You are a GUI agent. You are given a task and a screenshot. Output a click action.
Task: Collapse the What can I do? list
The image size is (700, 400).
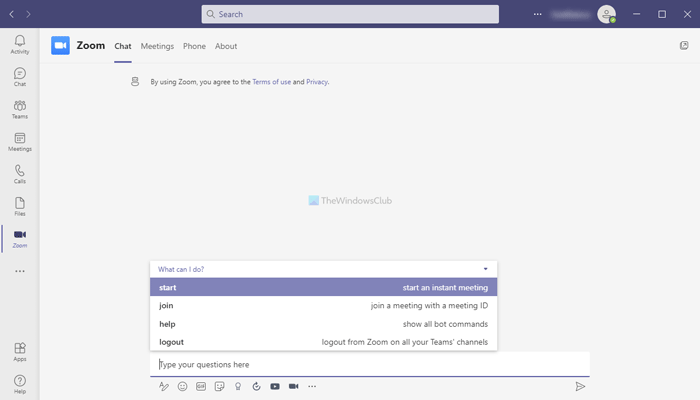485,269
